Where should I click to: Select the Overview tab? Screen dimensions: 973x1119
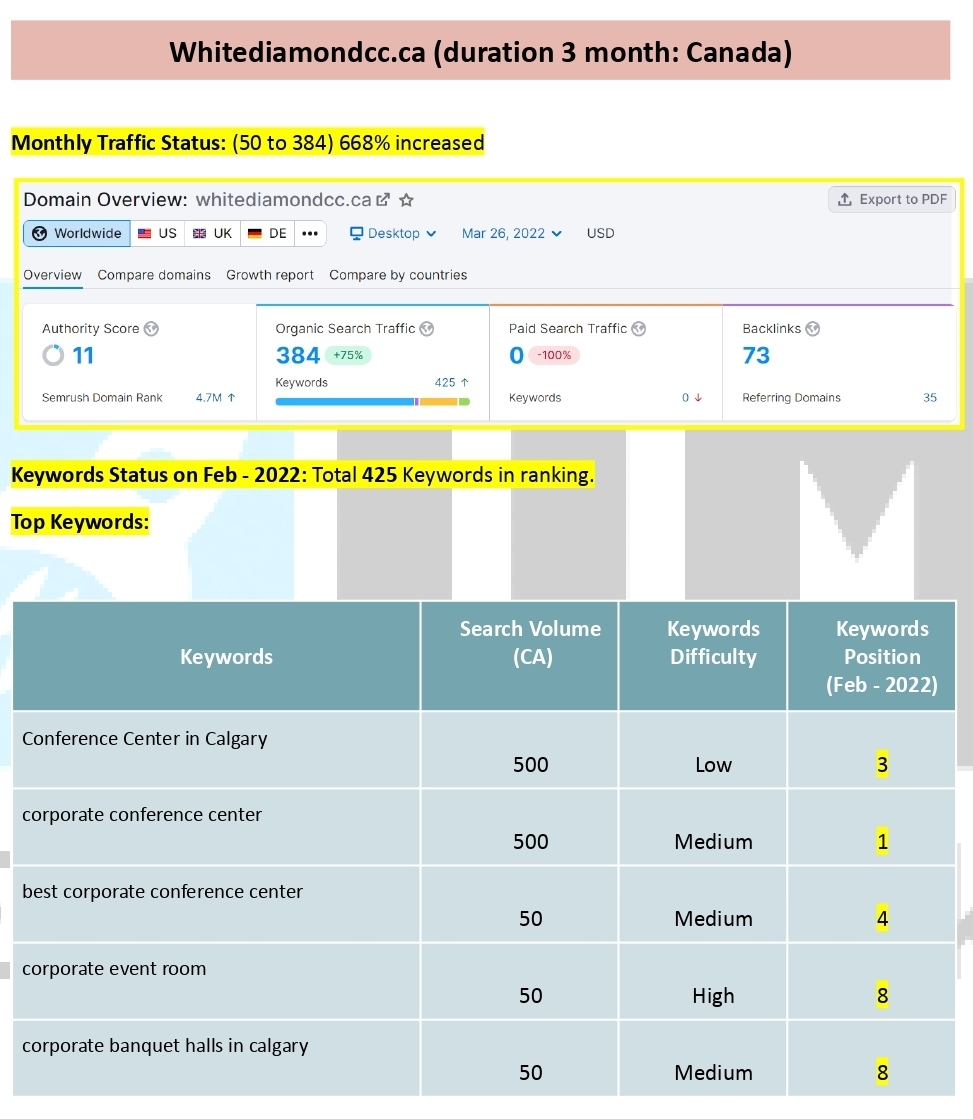coord(52,275)
